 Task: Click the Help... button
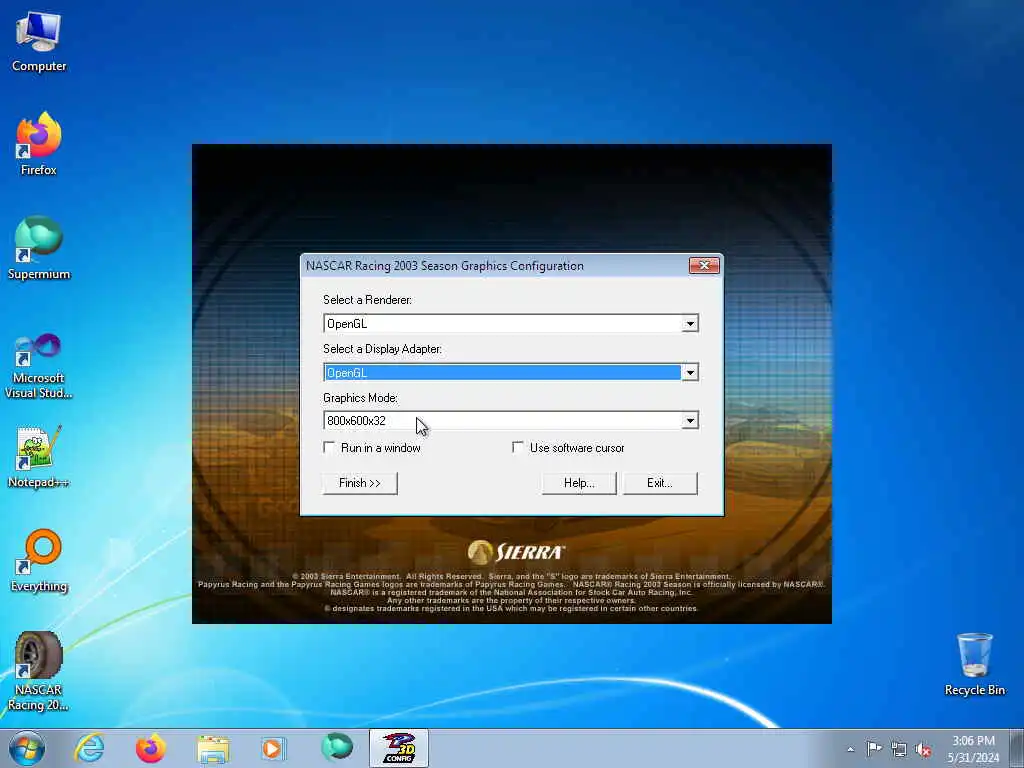click(x=579, y=483)
